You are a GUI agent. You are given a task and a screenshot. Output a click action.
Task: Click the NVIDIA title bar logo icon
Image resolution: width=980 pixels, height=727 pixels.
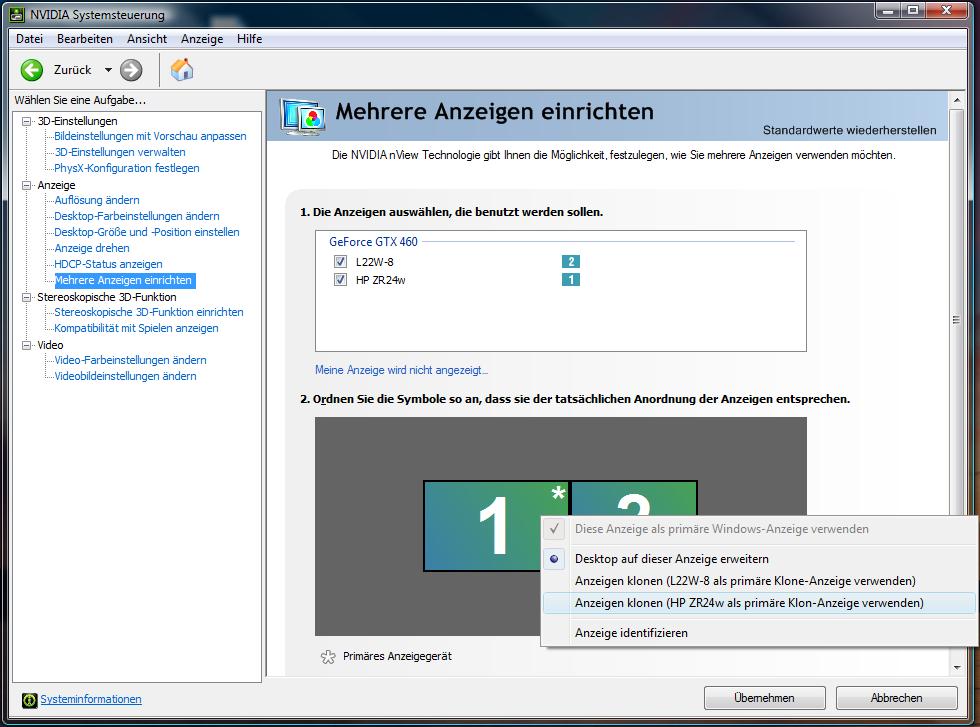pyautogui.click(x=18, y=14)
